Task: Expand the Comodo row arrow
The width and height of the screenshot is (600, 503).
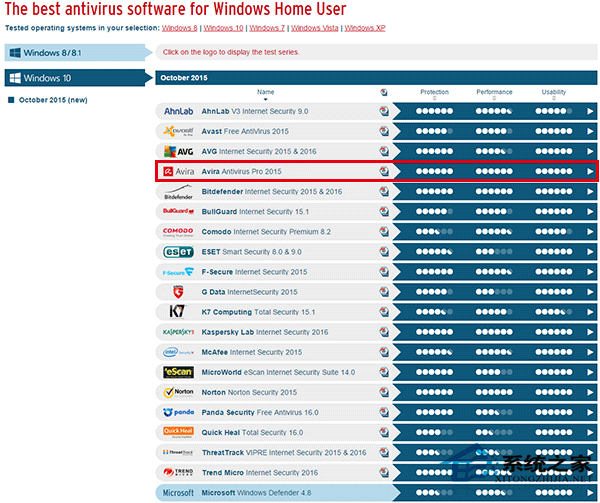Action: (590, 232)
